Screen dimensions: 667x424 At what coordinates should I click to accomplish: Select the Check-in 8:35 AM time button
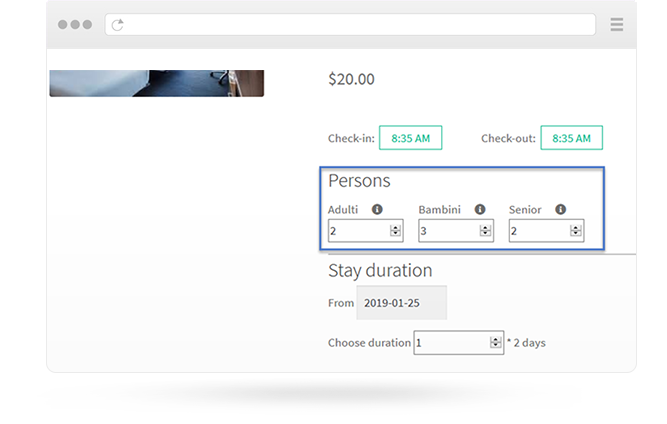tap(410, 138)
